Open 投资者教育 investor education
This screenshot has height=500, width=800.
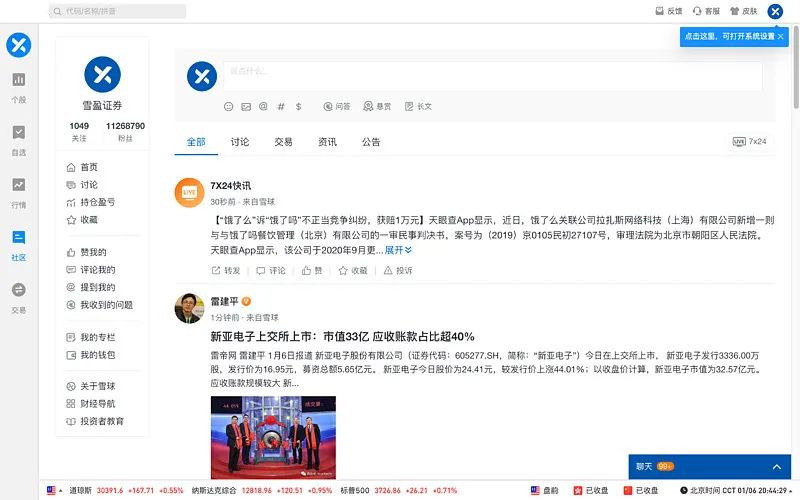click(x=95, y=421)
